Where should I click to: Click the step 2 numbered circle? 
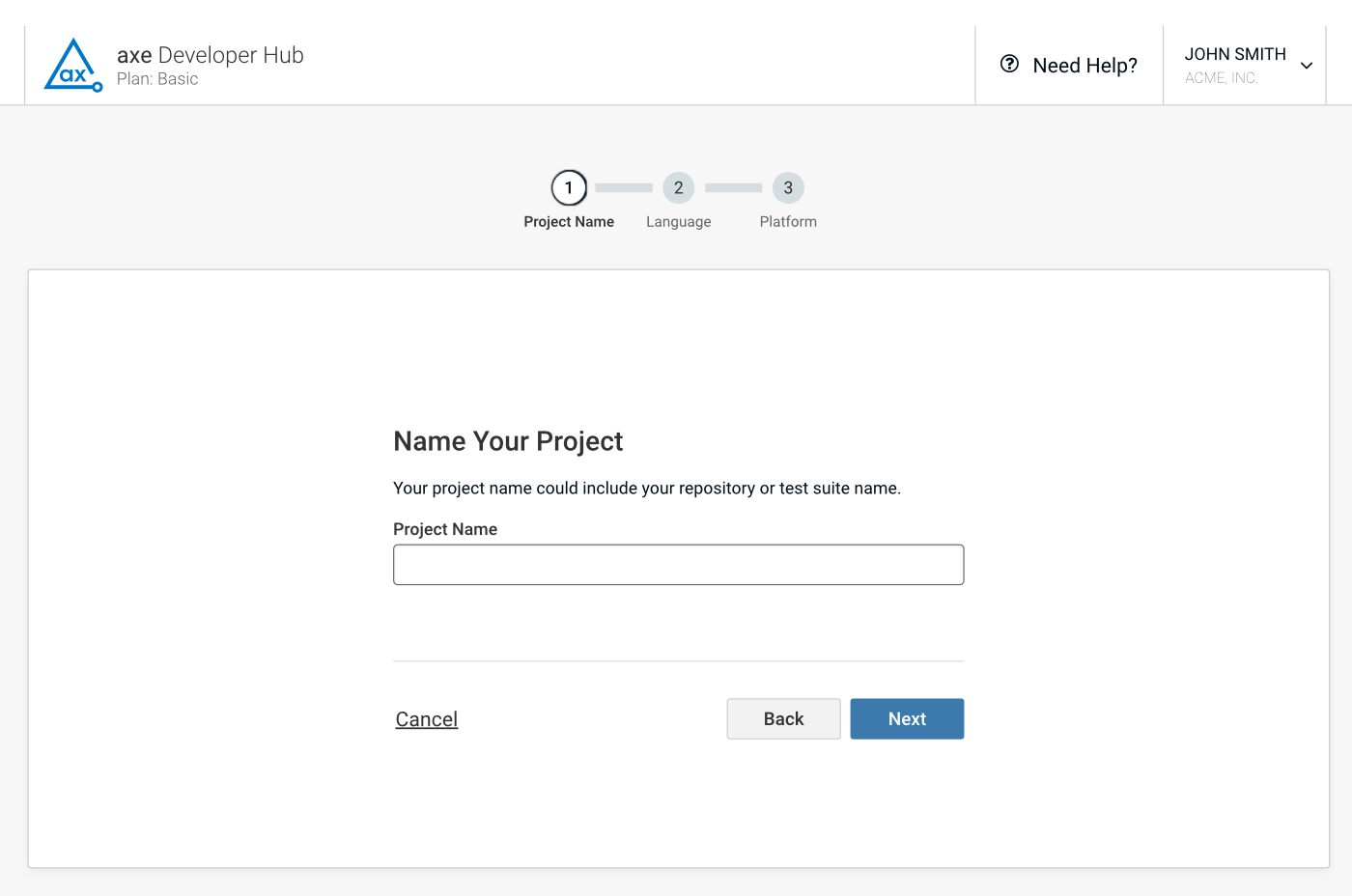point(678,187)
